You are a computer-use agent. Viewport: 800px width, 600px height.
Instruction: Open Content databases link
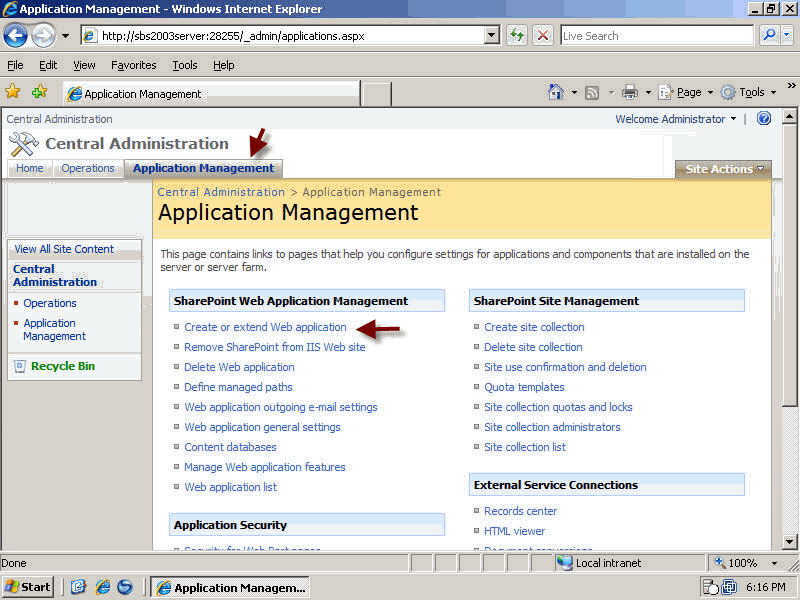click(230, 447)
